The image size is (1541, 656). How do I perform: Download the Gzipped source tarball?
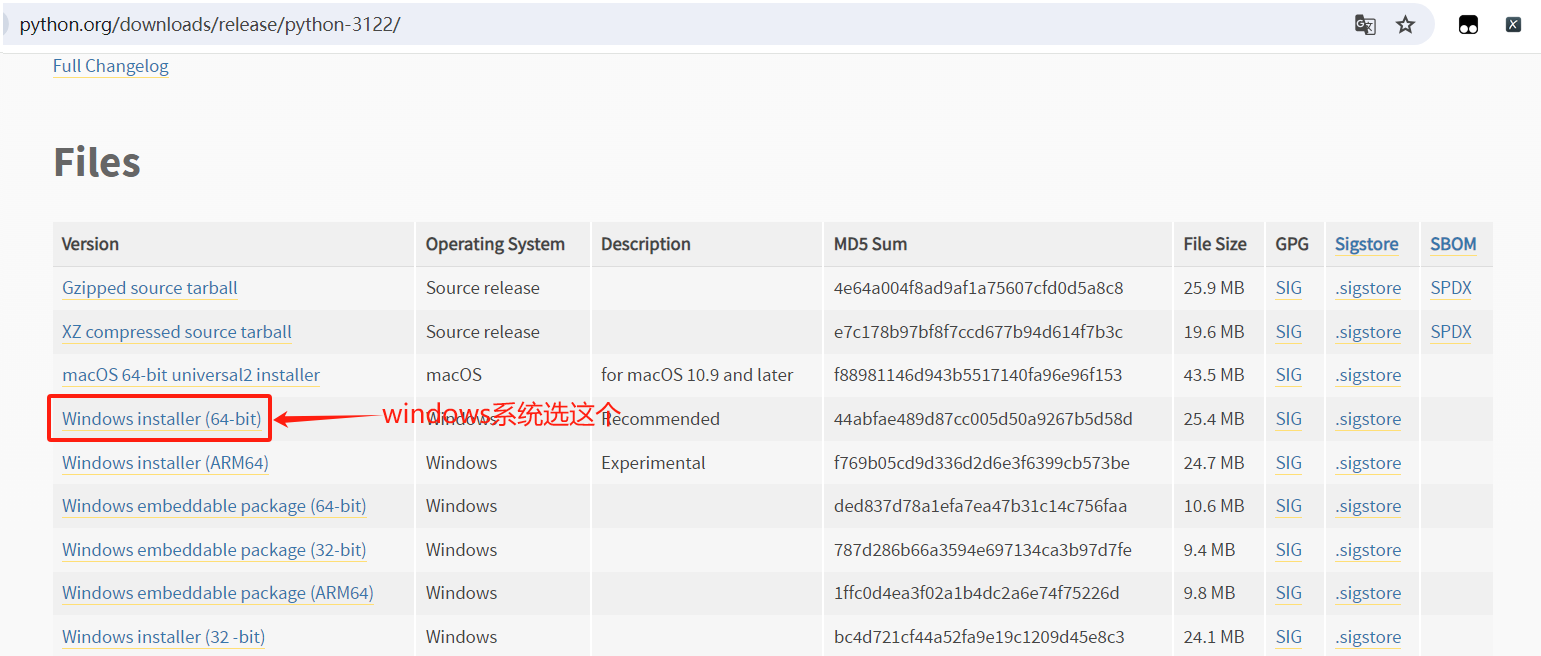150,288
